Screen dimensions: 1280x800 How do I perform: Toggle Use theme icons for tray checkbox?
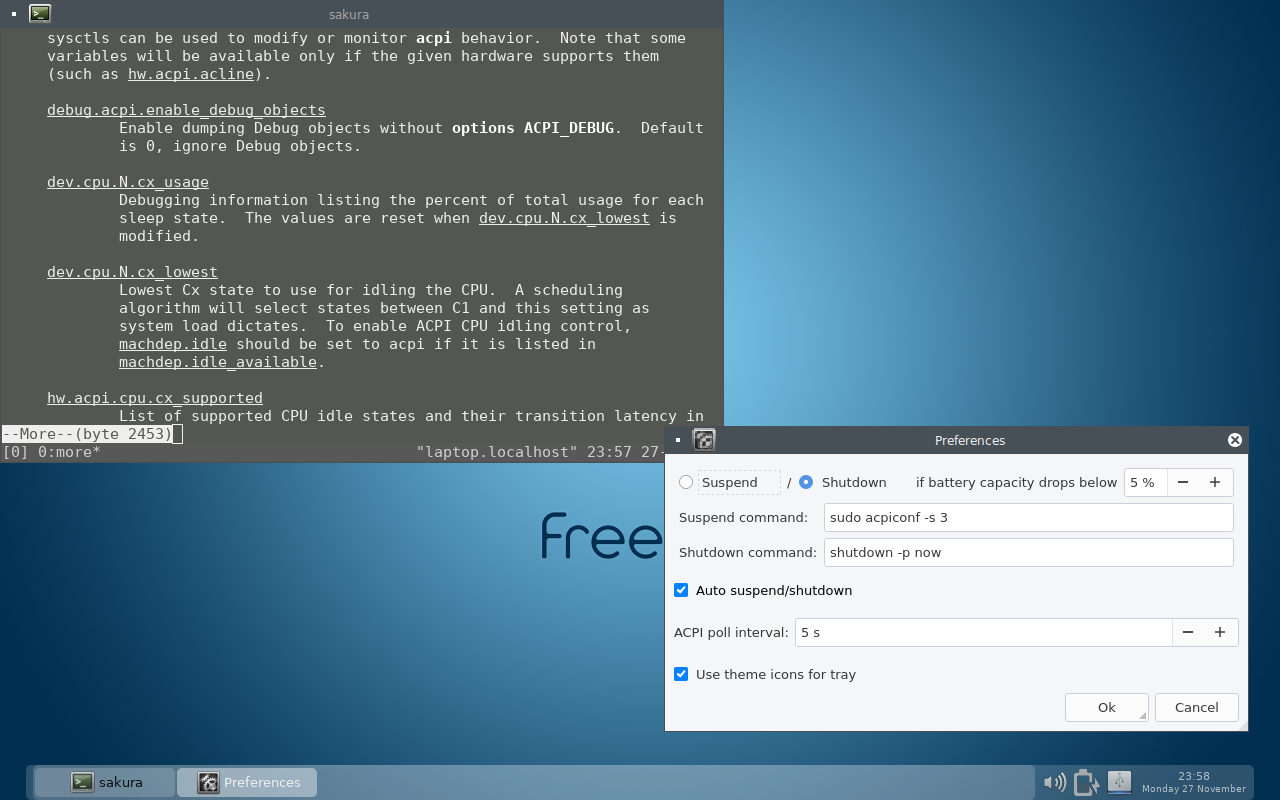(x=681, y=674)
